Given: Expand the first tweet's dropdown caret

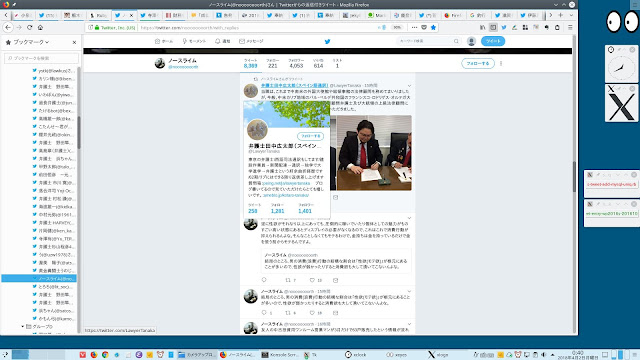Looking at the screenshot, I should coord(409,86).
